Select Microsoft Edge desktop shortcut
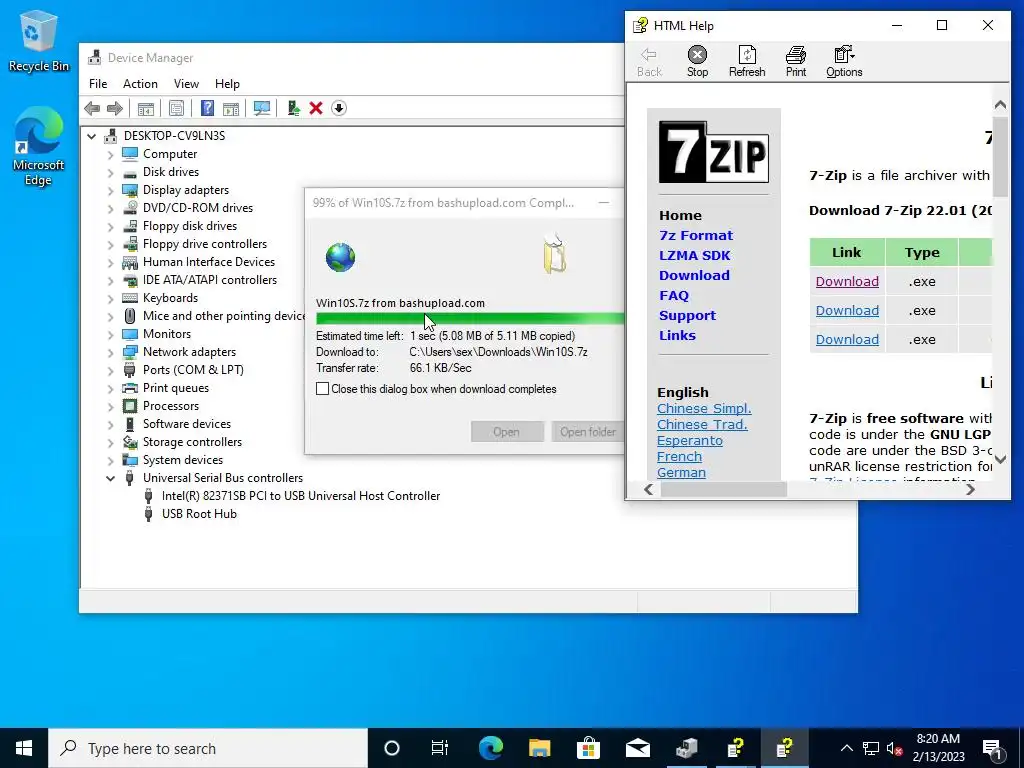This screenshot has width=1024, height=768. pos(39,146)
